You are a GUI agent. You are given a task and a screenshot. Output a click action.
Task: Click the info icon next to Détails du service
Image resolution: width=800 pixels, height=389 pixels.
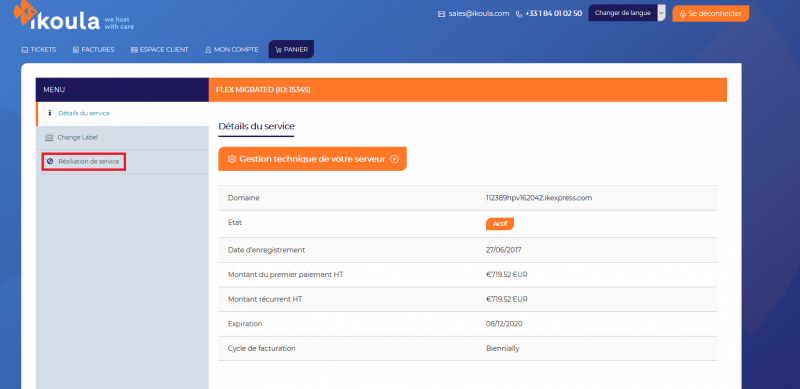[49, 113]
